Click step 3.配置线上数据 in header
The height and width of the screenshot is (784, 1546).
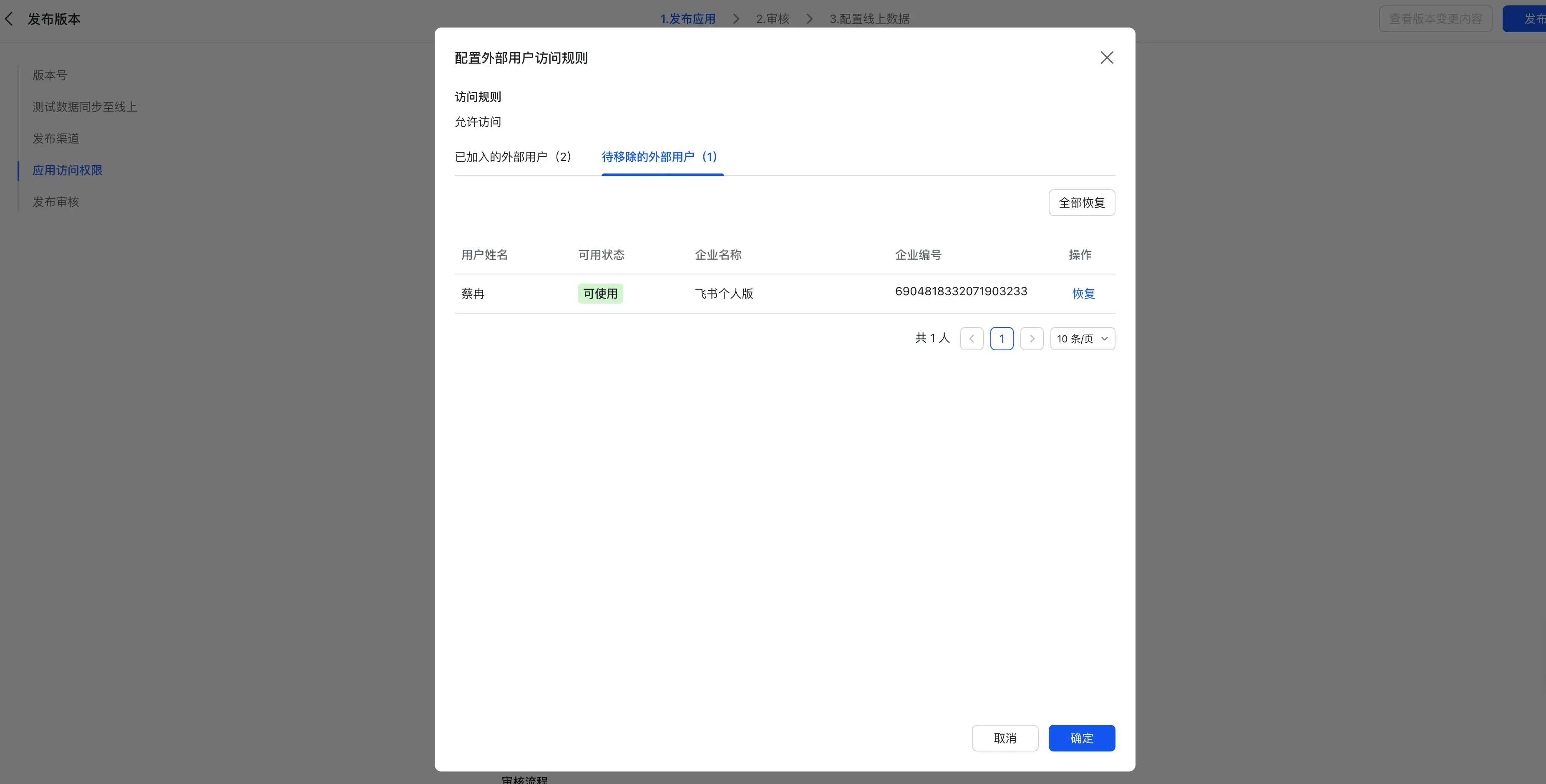(x=869, y=19)
